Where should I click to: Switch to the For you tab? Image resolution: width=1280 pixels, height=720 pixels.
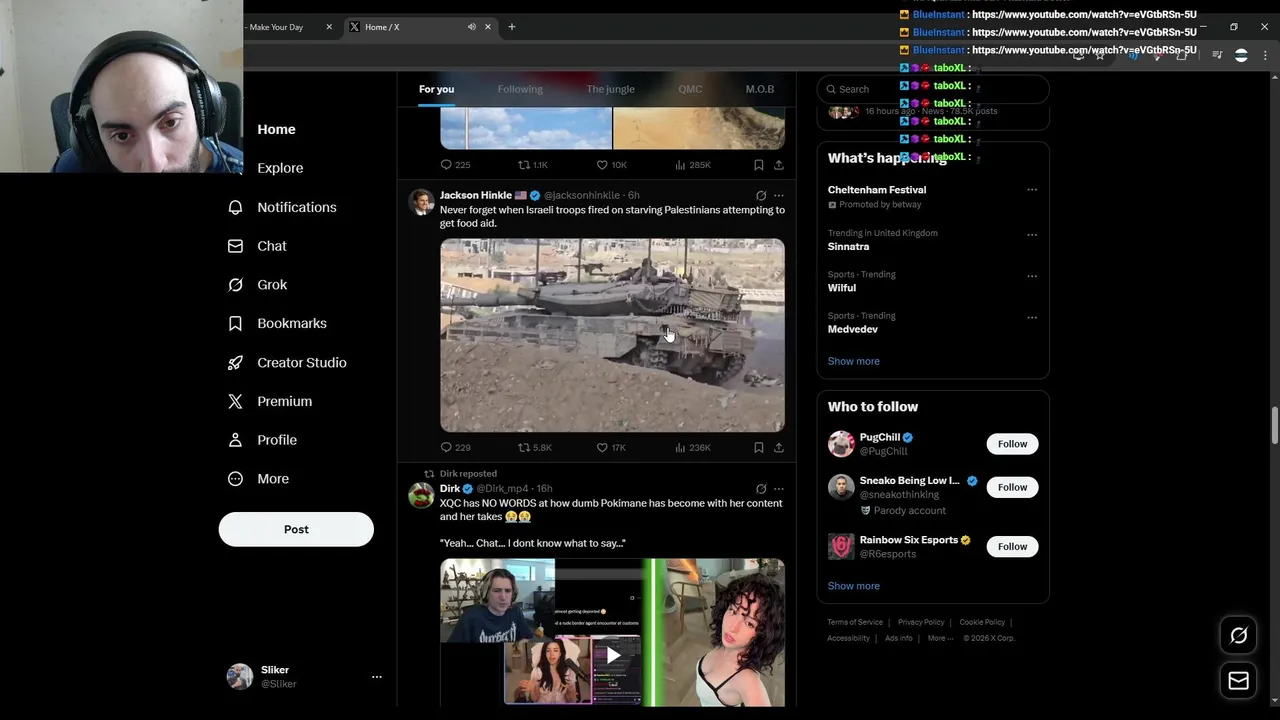coord(436,89)
